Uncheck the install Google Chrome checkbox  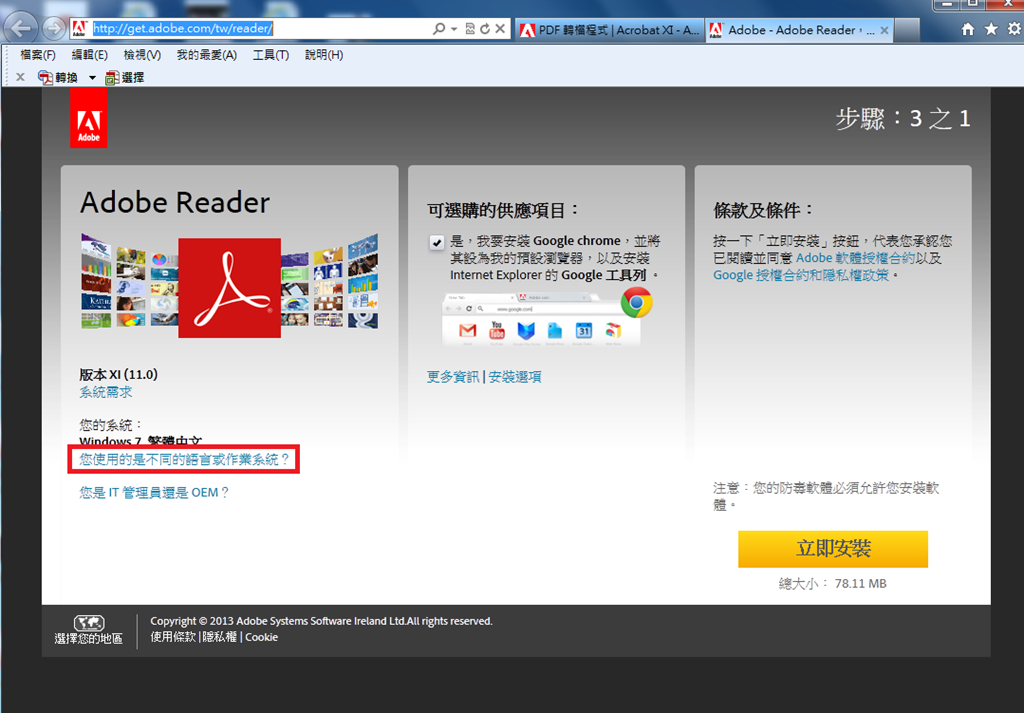436,242
